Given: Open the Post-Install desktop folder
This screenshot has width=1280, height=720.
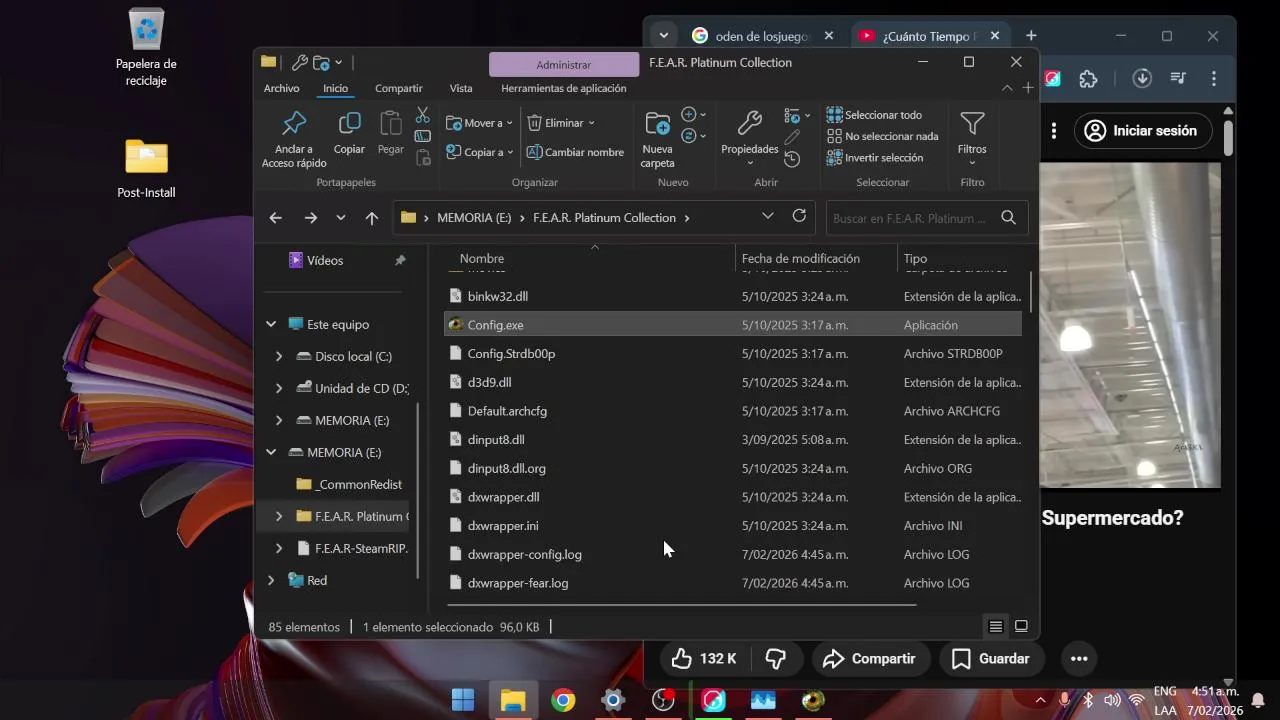Looking at the screenshot, I should click(x=146, y=168).
